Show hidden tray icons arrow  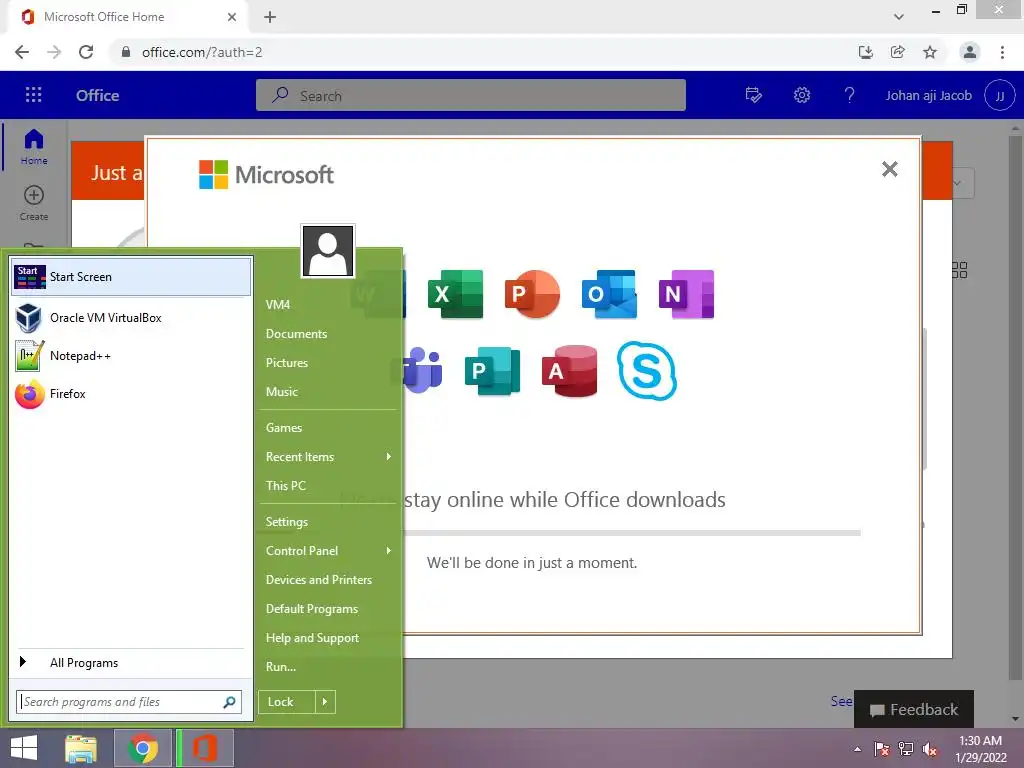pos(857,749)
